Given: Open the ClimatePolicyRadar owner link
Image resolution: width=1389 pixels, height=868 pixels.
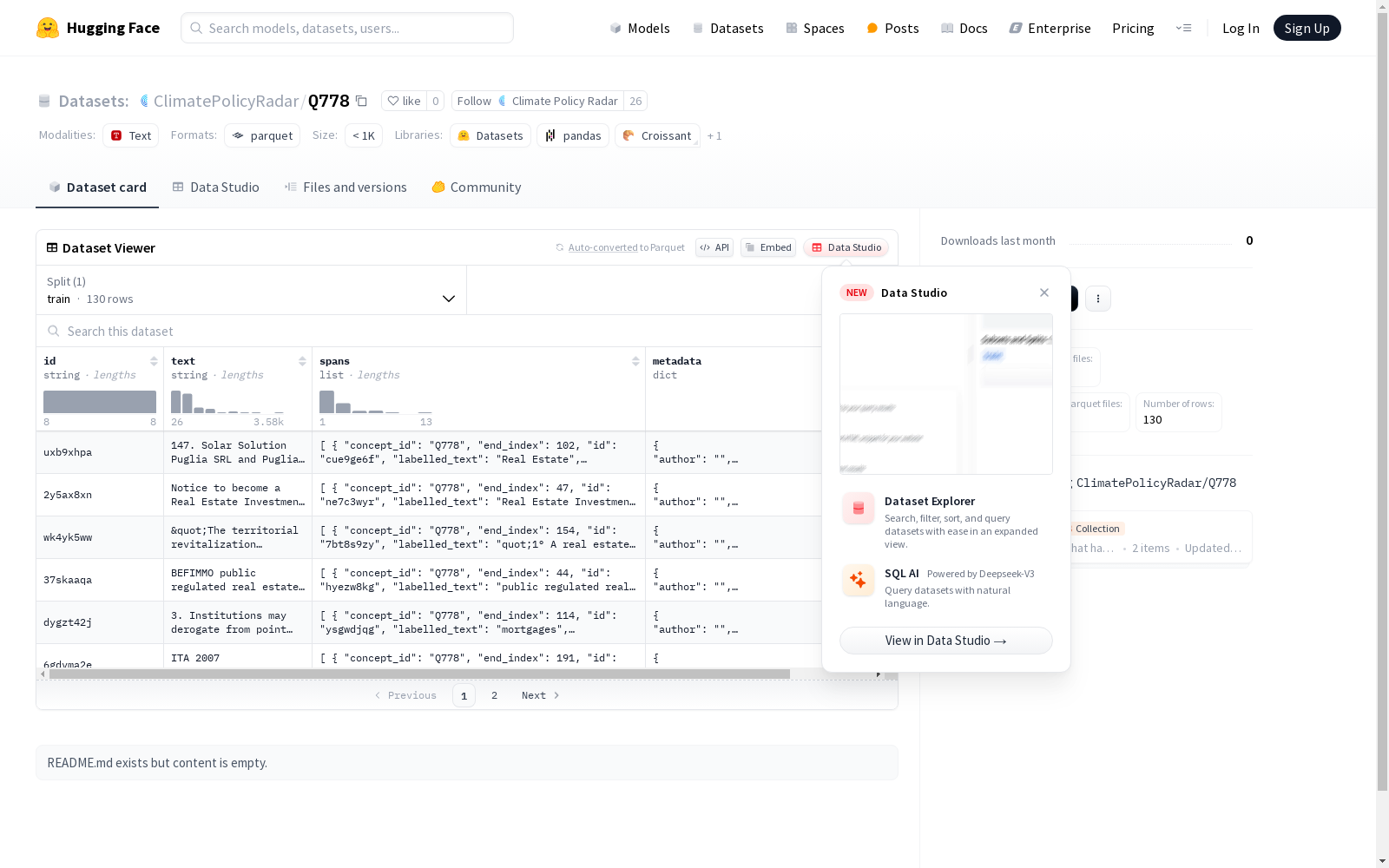Looking at the screenshot, I should coord(226,101).
